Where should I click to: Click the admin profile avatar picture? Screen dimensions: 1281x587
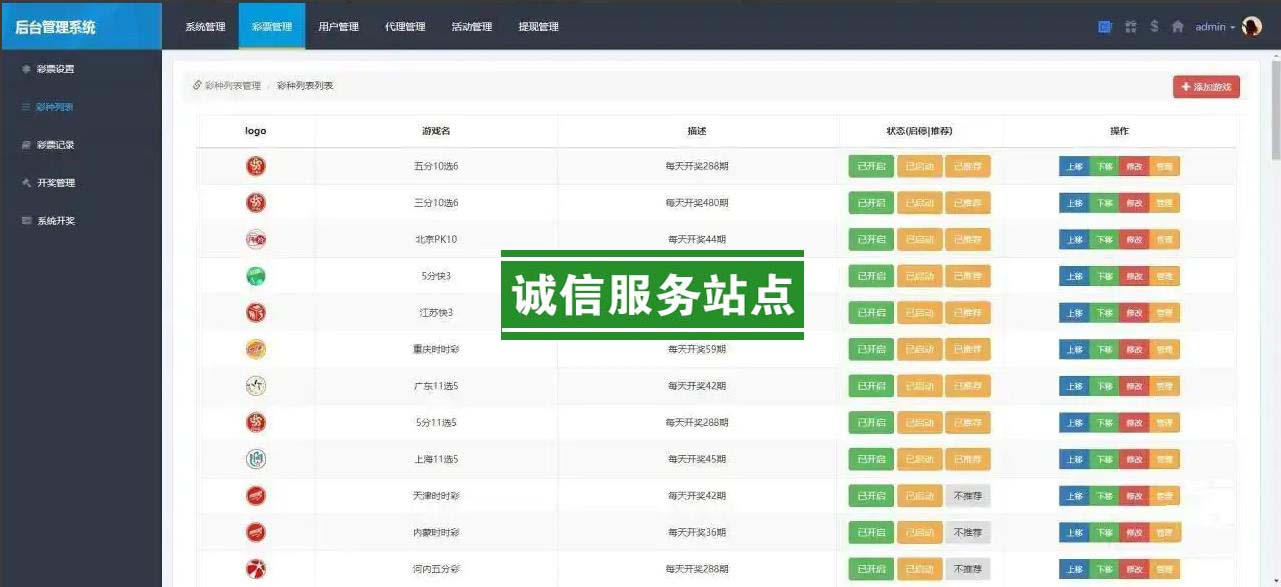click(x=1252, y=27)
